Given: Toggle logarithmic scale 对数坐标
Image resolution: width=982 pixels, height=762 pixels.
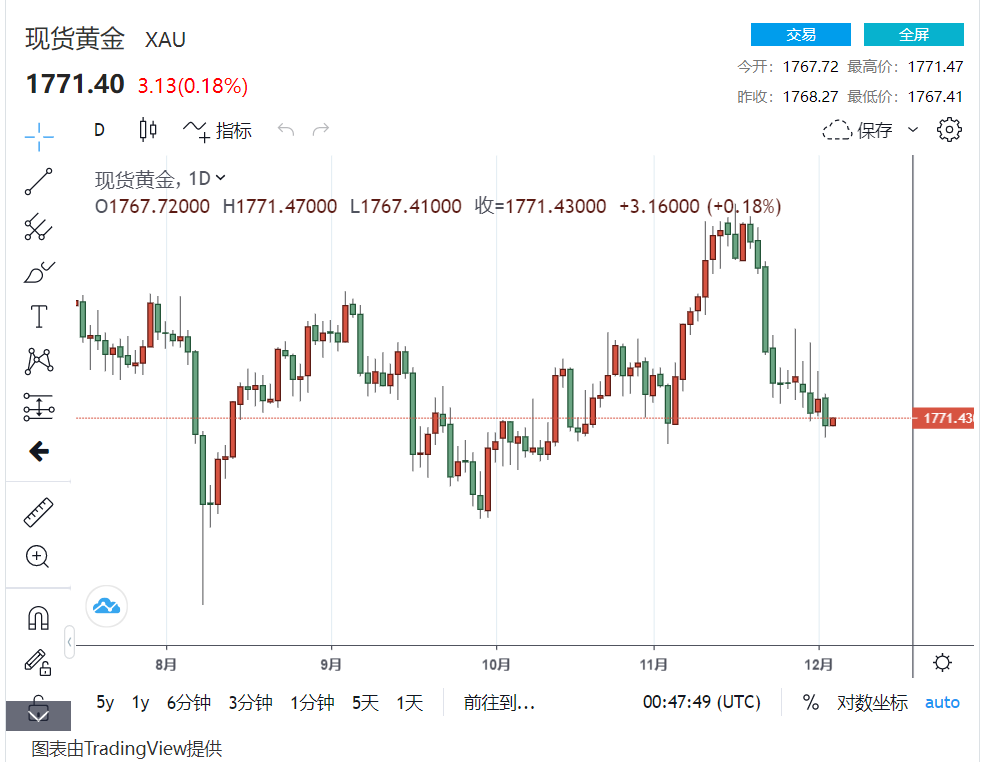Looking at the screenshot, I should 872,703.
